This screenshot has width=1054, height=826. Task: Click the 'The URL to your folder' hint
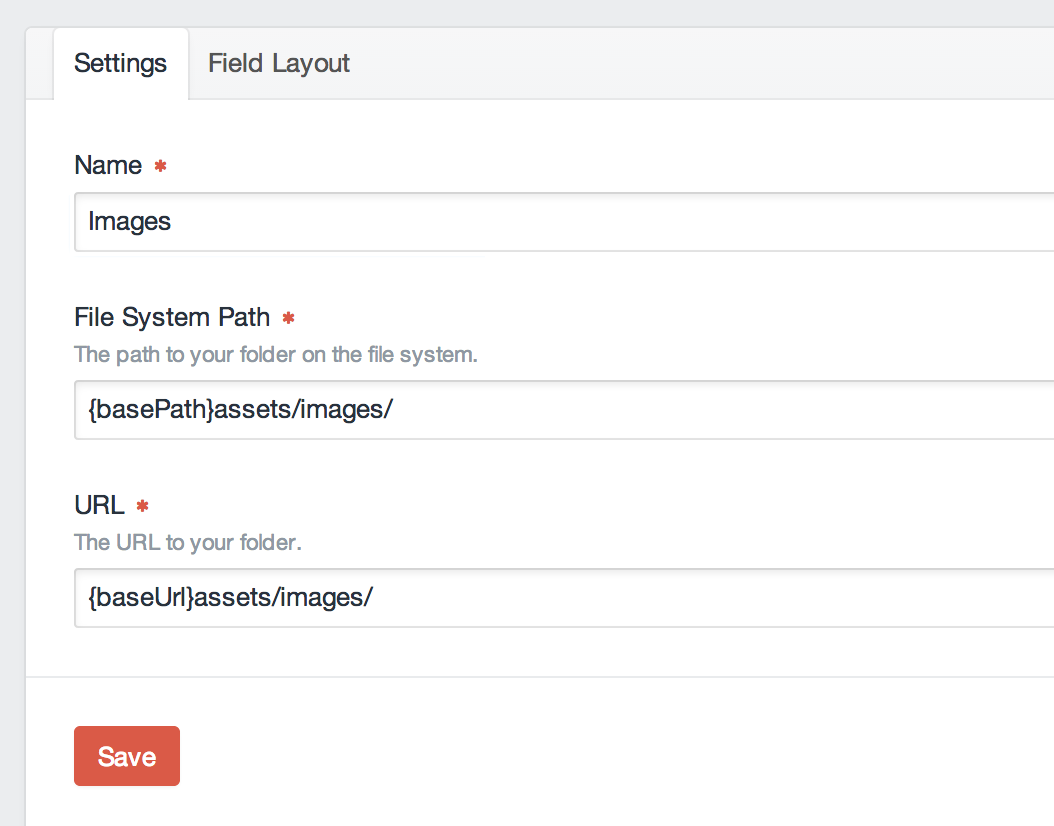[x=188, y=543]
